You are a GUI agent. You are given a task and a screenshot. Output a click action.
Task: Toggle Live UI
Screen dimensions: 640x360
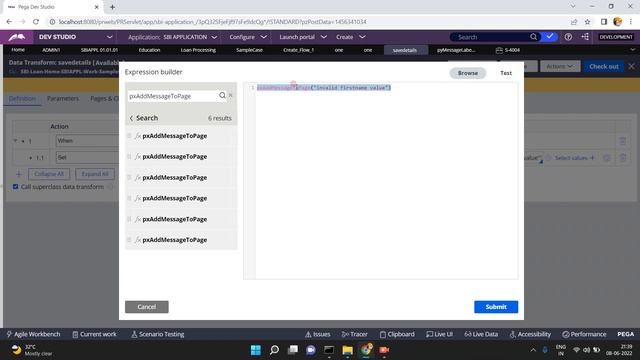pos(439,334)
